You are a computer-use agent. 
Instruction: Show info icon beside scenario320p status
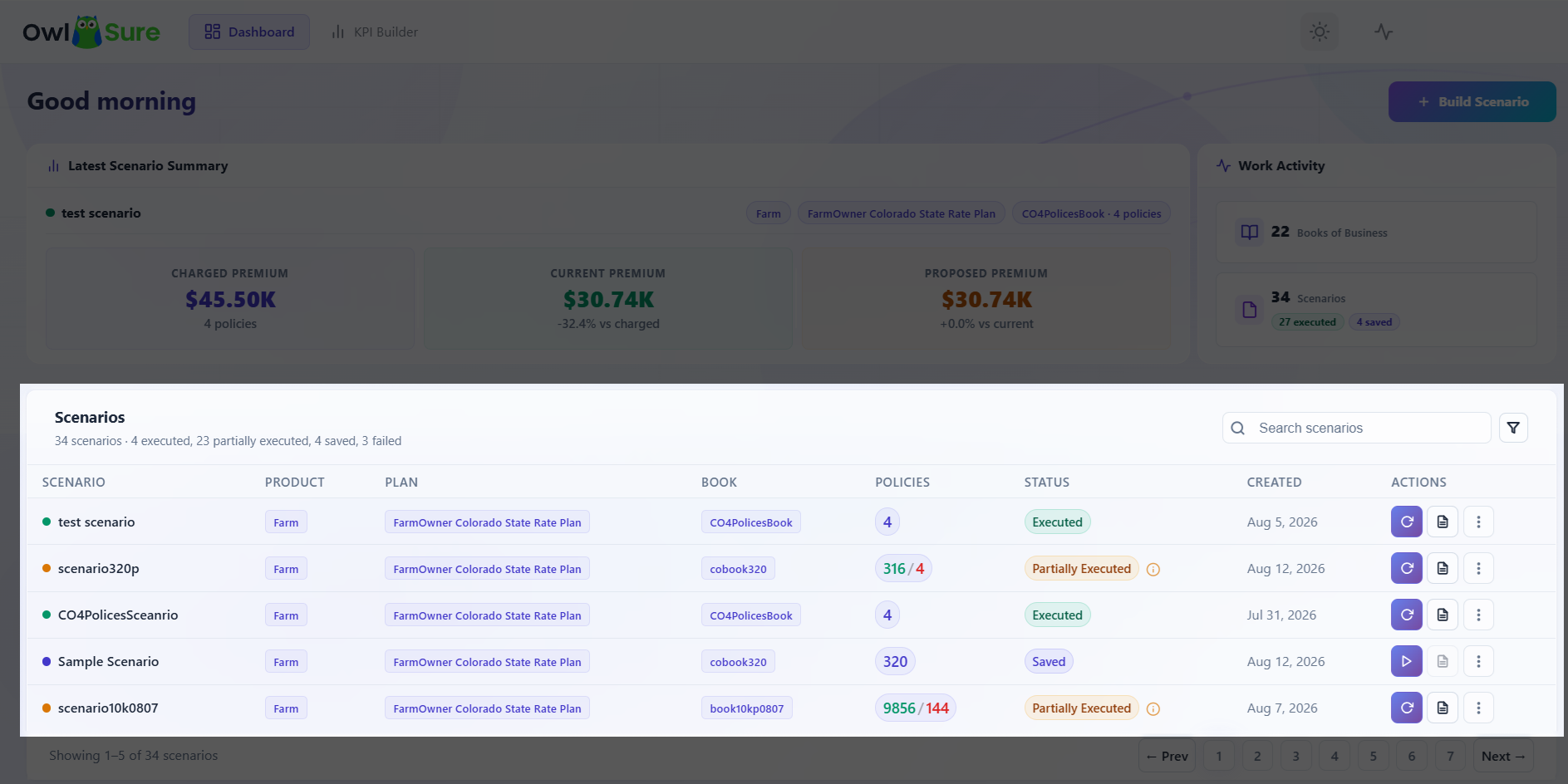click(x=1153, y=569)
